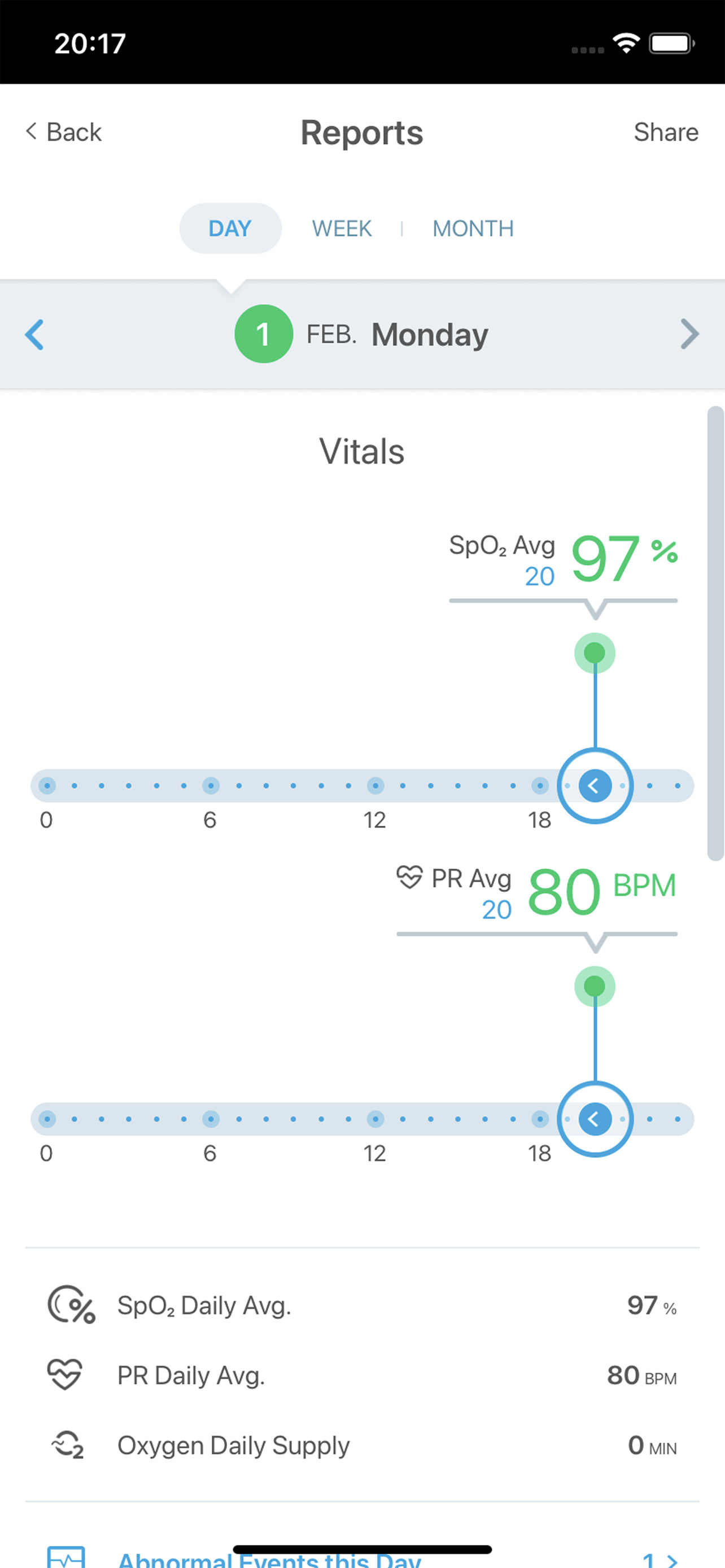Click PR timeline slider handle
Image resolution: width=725 pixels, height=1568 pixels.
(x=595, y=1119)
